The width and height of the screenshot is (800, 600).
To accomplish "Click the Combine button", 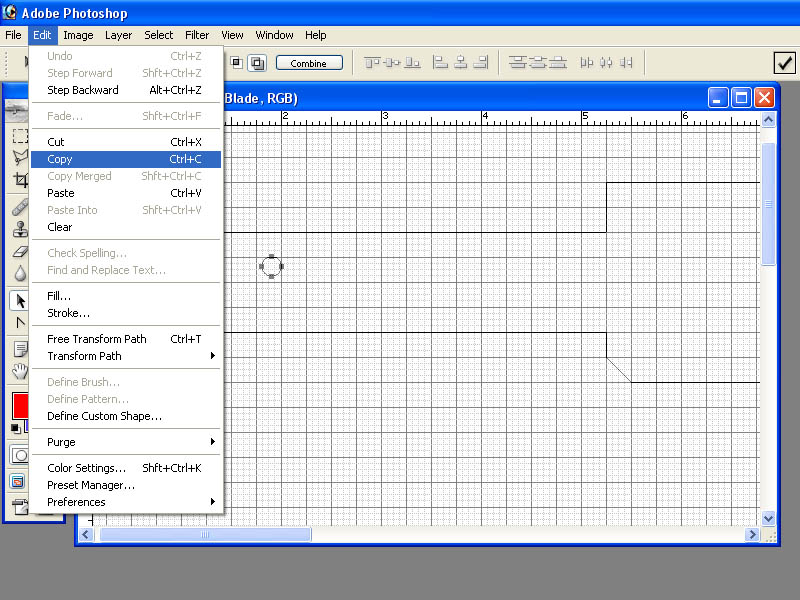I will coord(309,63).
